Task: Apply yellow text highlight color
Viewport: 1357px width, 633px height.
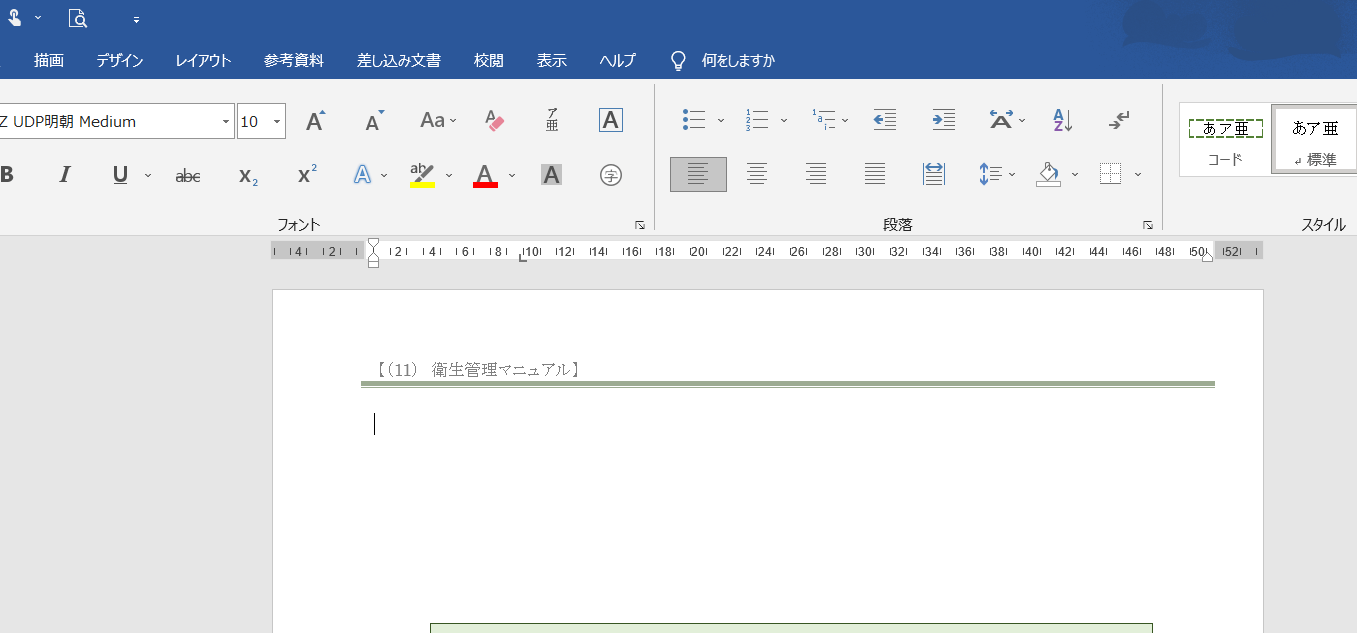Action: 422,175
